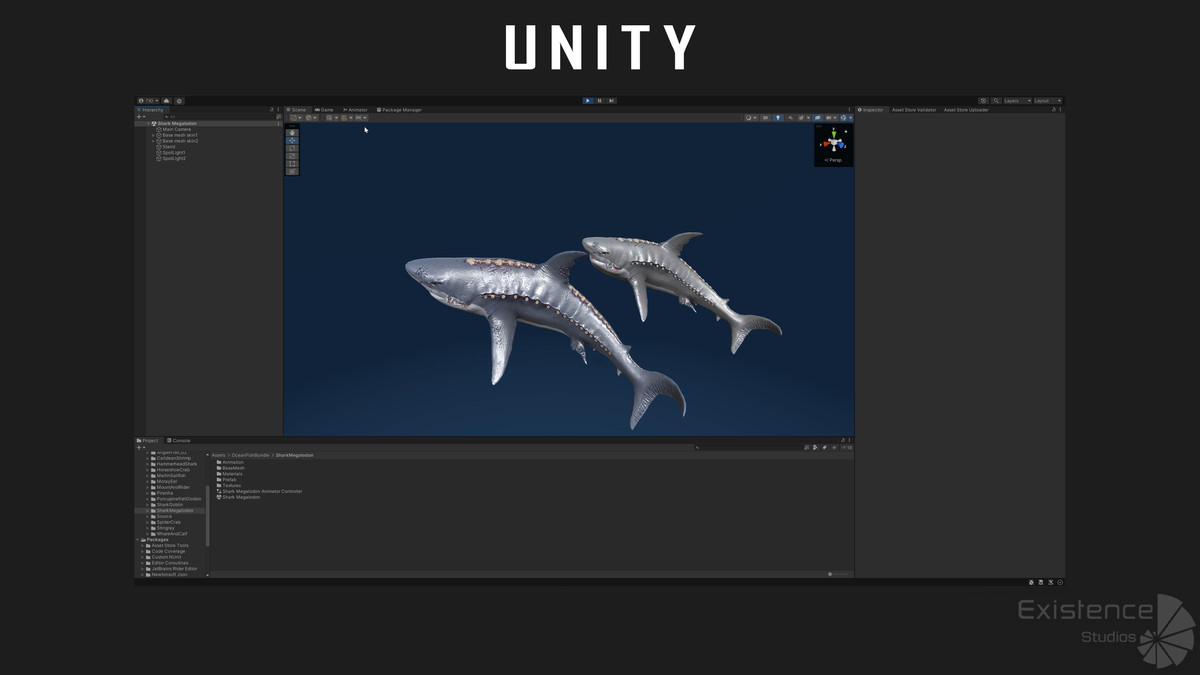1200x675 pixels.
Task: Select the Rect Transform tool
Action: [291, 163]
